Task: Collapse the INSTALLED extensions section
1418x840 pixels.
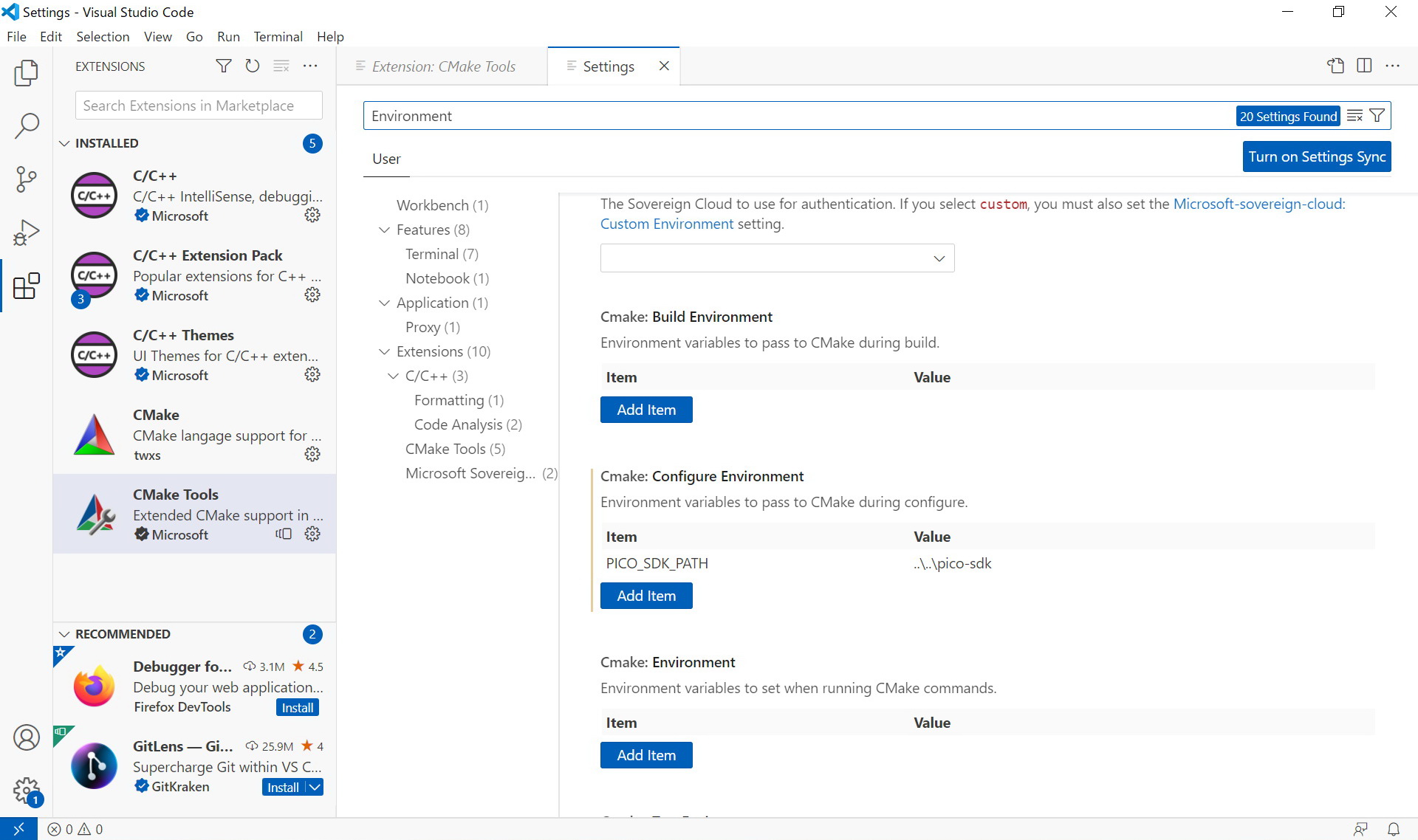Action: pos(64,143)
